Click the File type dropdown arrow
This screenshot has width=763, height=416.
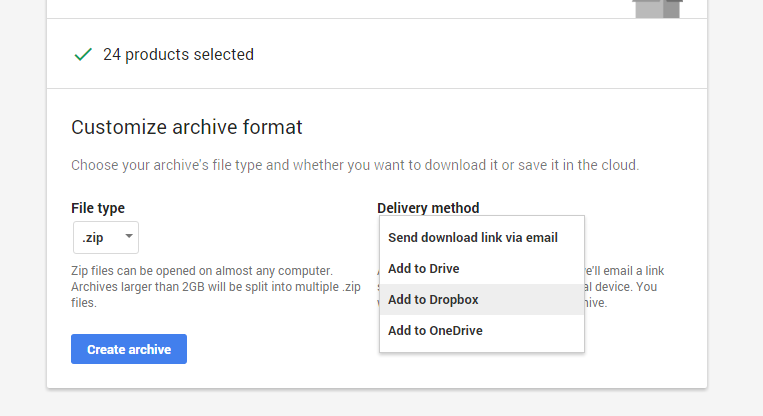pos(128,237)
